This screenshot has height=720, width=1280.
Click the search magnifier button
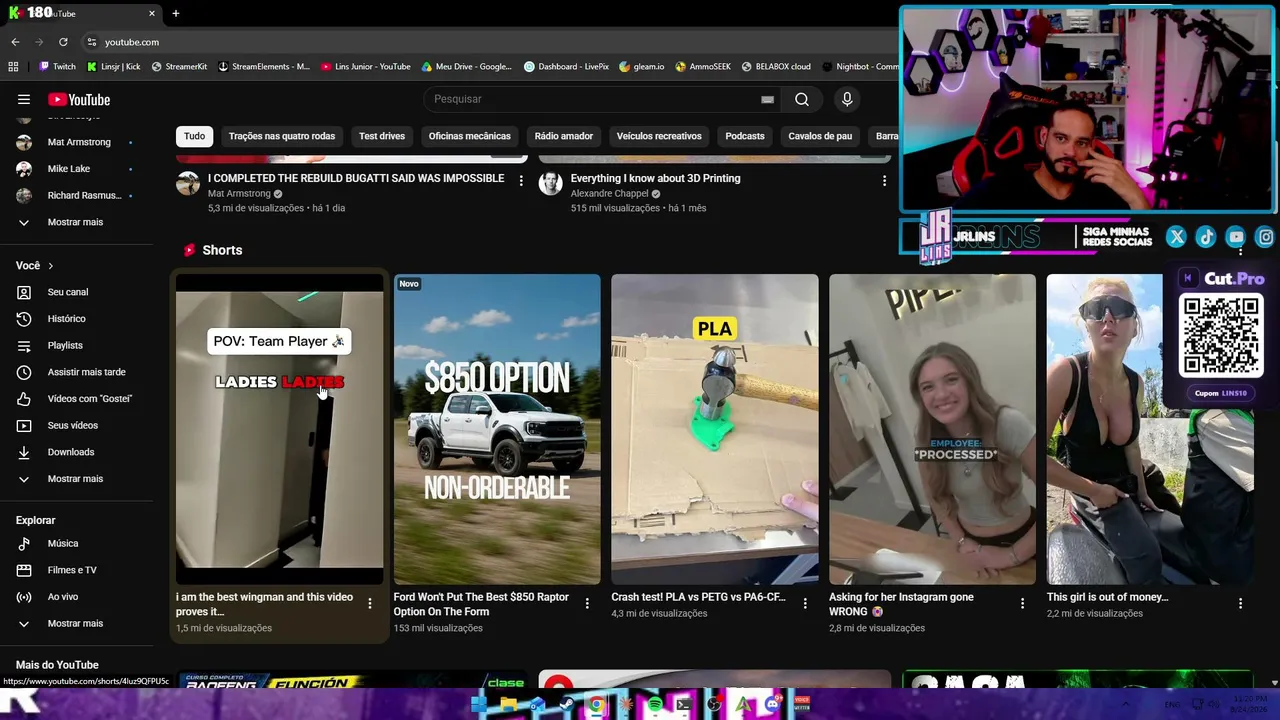coord(802,99)
